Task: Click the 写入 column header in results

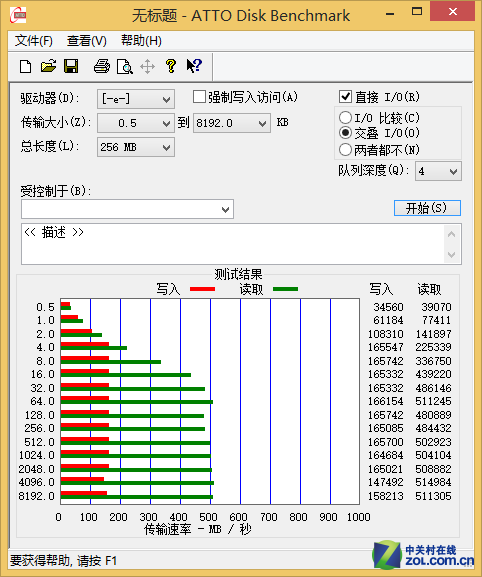Action: [381, 289]
